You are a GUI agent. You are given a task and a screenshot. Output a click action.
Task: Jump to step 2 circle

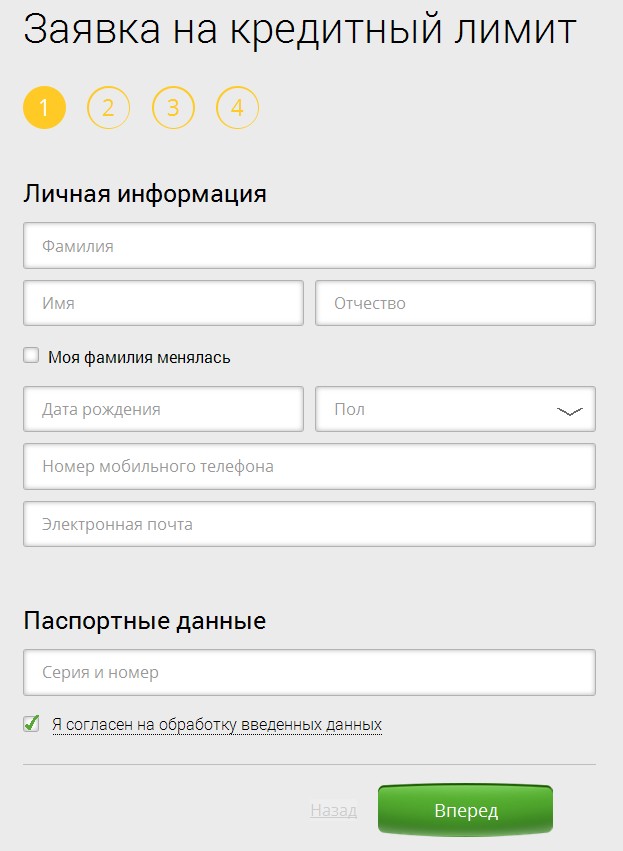109,108
